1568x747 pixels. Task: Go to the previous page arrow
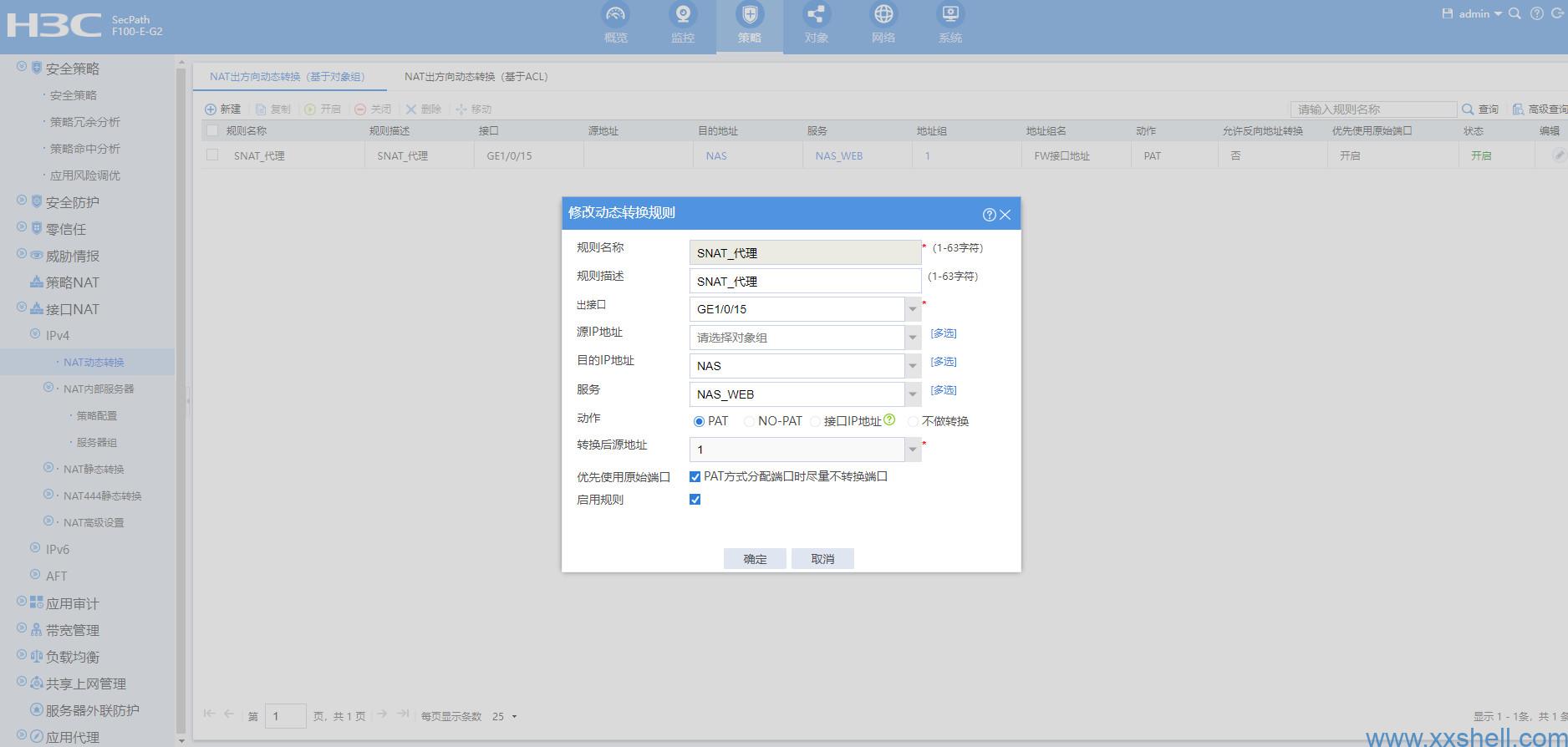229,714
